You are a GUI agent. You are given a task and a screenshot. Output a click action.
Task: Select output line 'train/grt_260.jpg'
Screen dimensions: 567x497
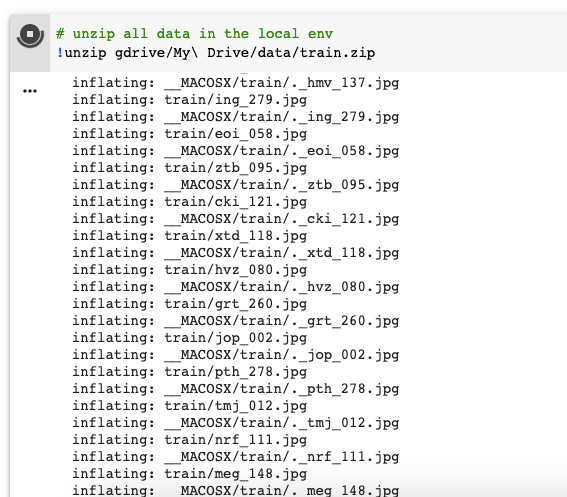coord(190,304)
